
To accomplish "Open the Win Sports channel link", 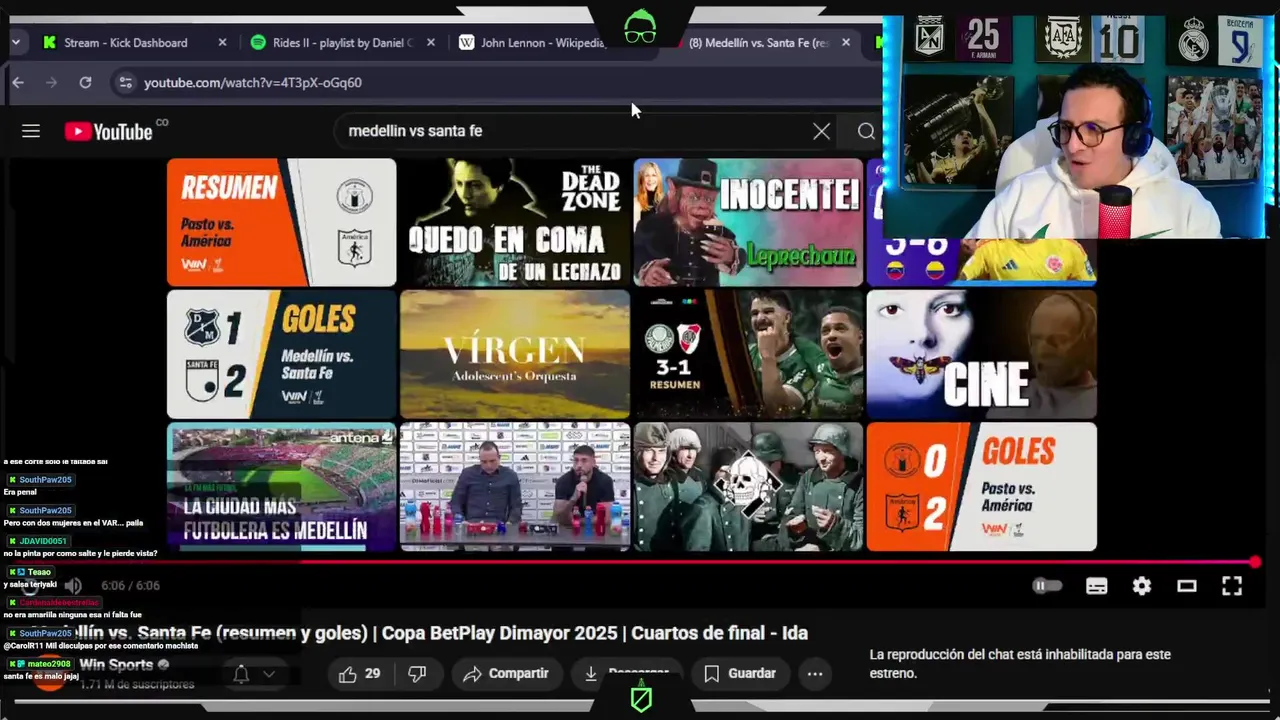I will (116, 664).
